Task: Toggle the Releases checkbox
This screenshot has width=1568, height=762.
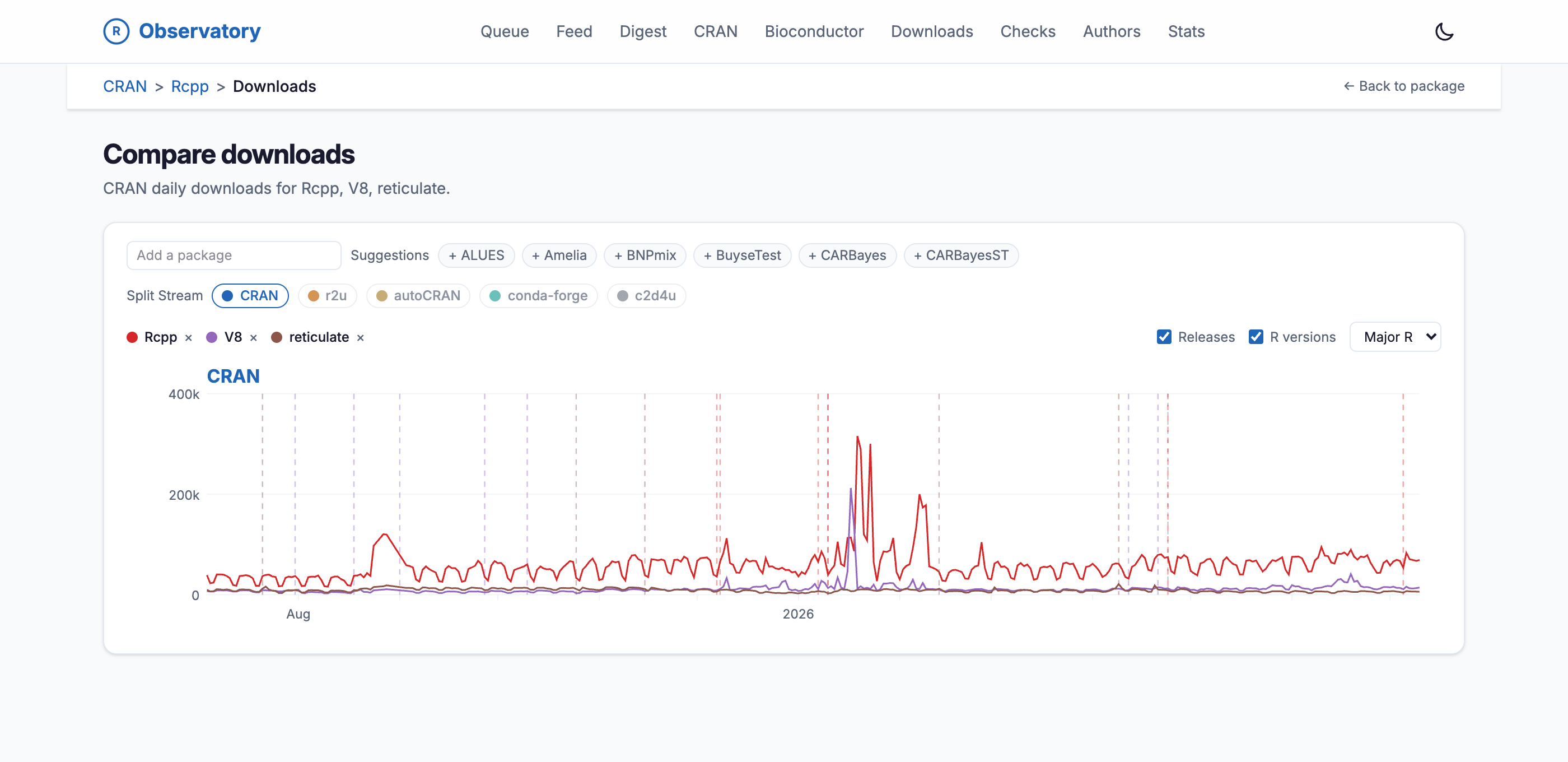Action: pos(1164,337)
